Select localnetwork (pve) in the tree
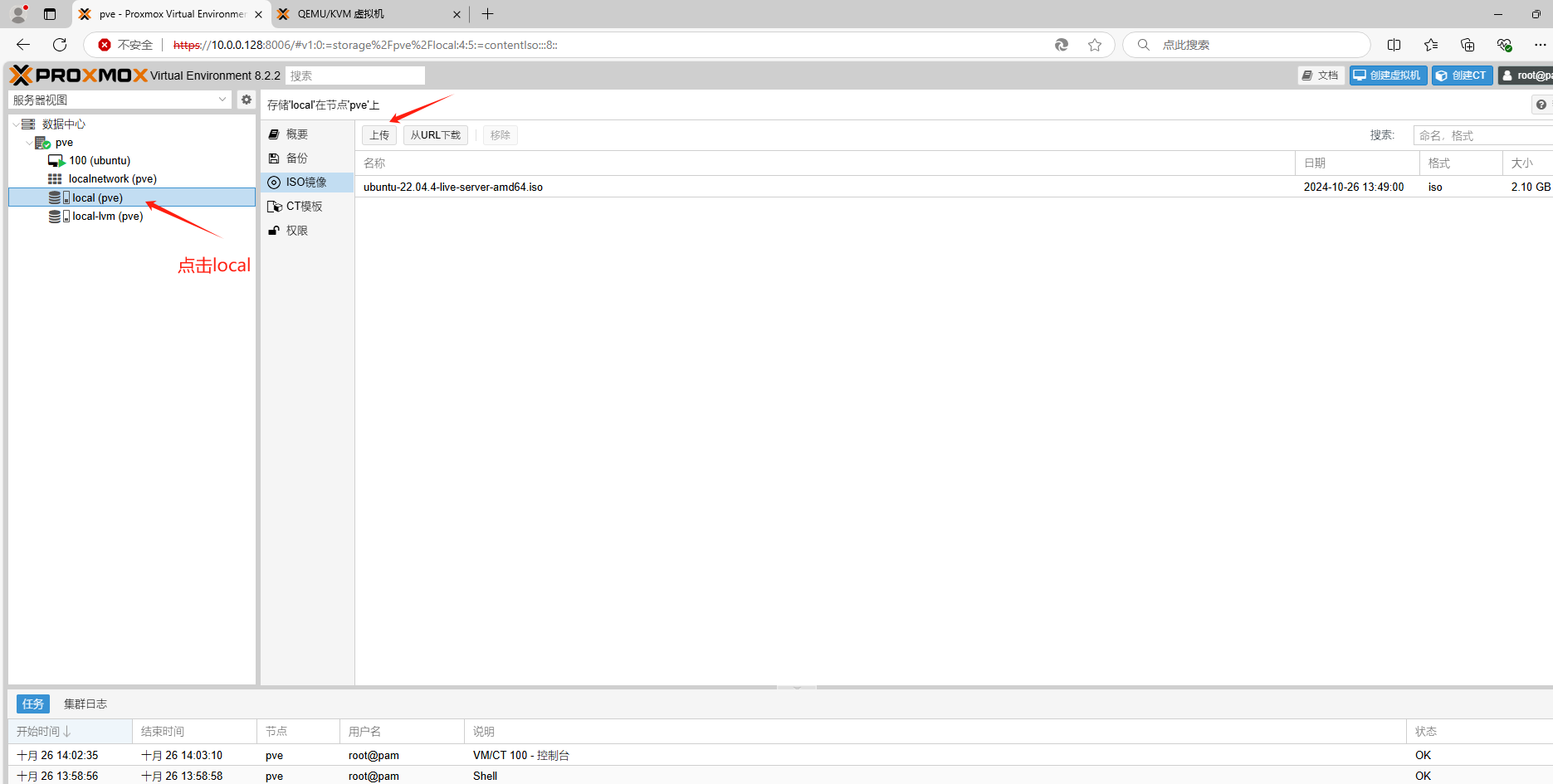Image resolution: width=1553 pixels, height=784 pixels. [x=113, y=179]
